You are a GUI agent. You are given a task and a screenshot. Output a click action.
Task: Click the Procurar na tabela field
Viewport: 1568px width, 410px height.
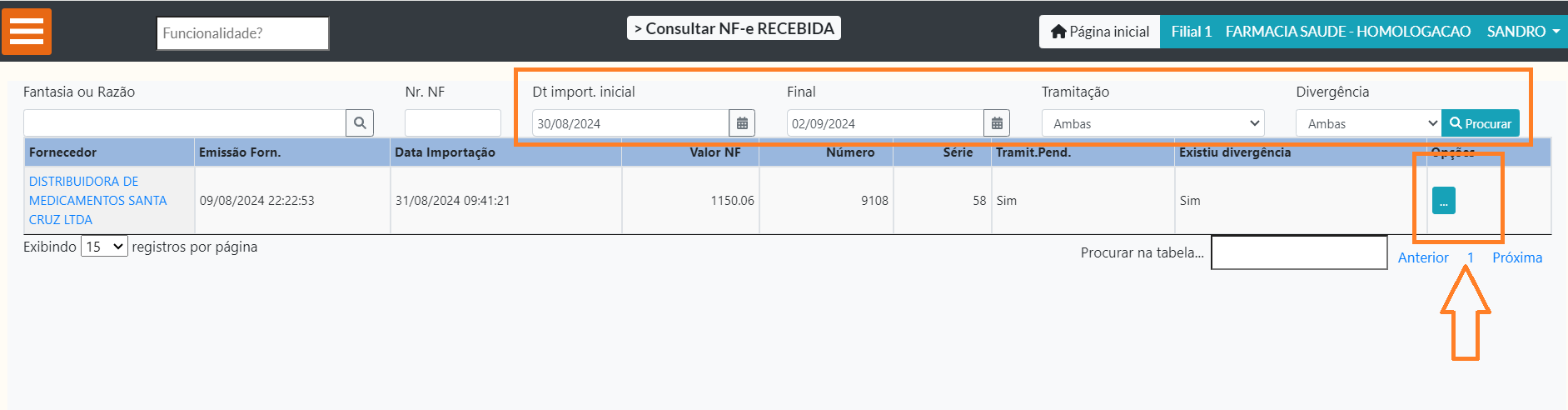[1298, 252]
